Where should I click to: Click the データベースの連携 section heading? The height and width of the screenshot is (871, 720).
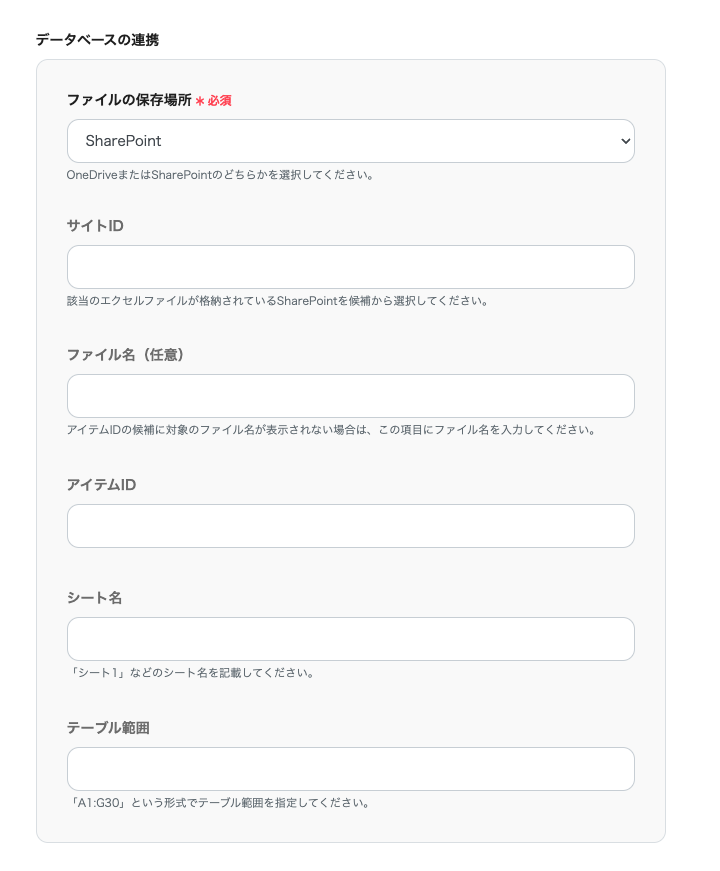coord(97,40)
